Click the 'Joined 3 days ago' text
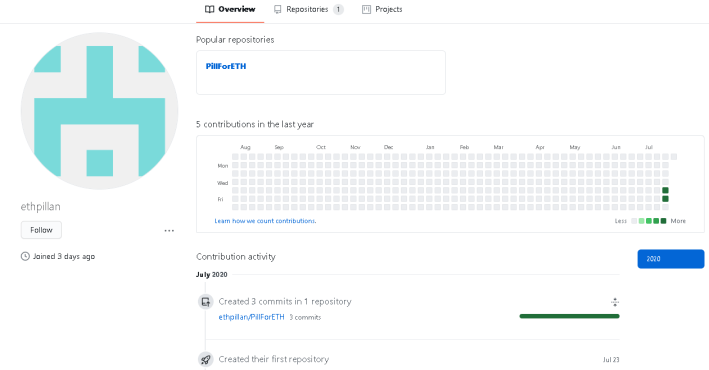Viewport: 709px width, 370px height. point(64,256)
